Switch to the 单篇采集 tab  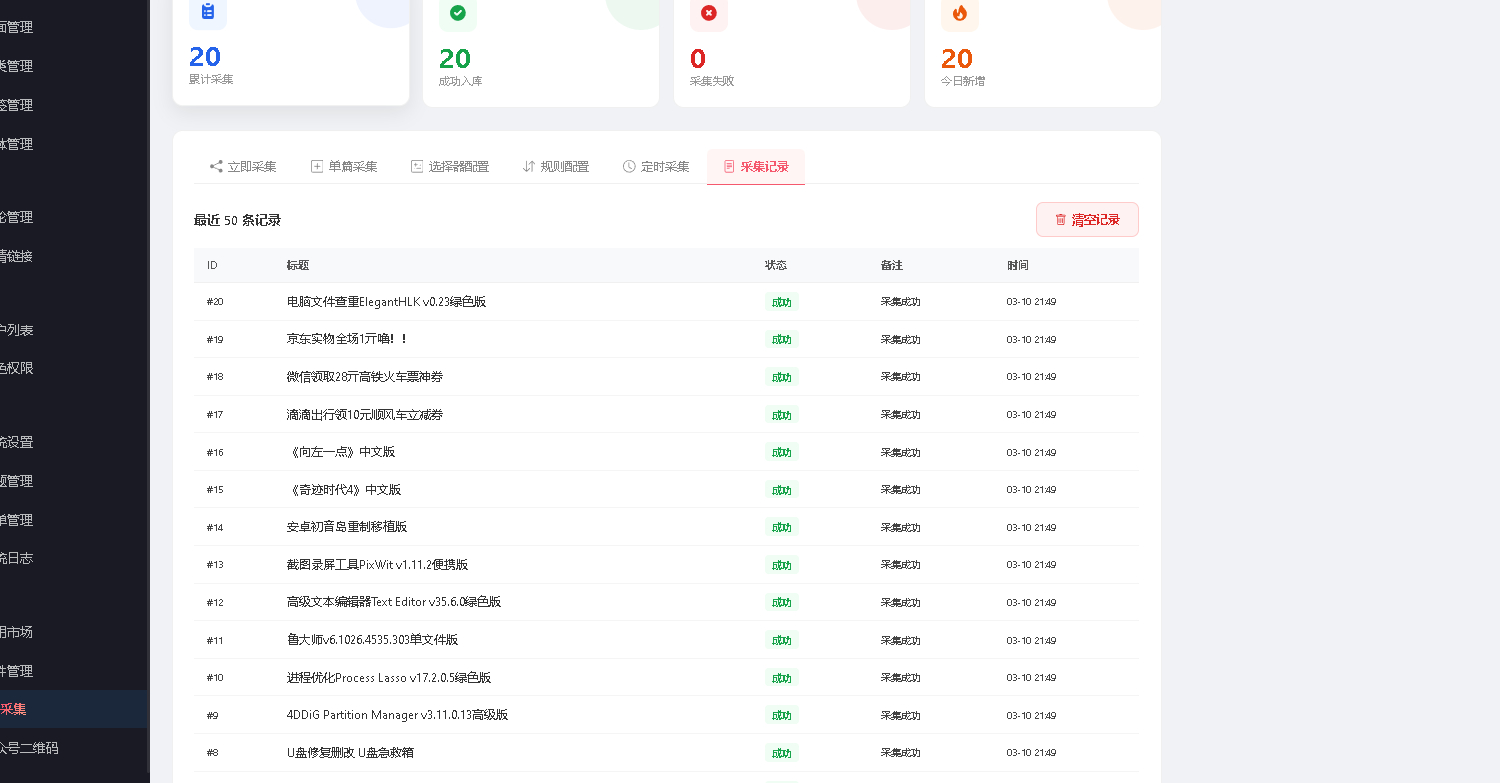pos(344,166)
